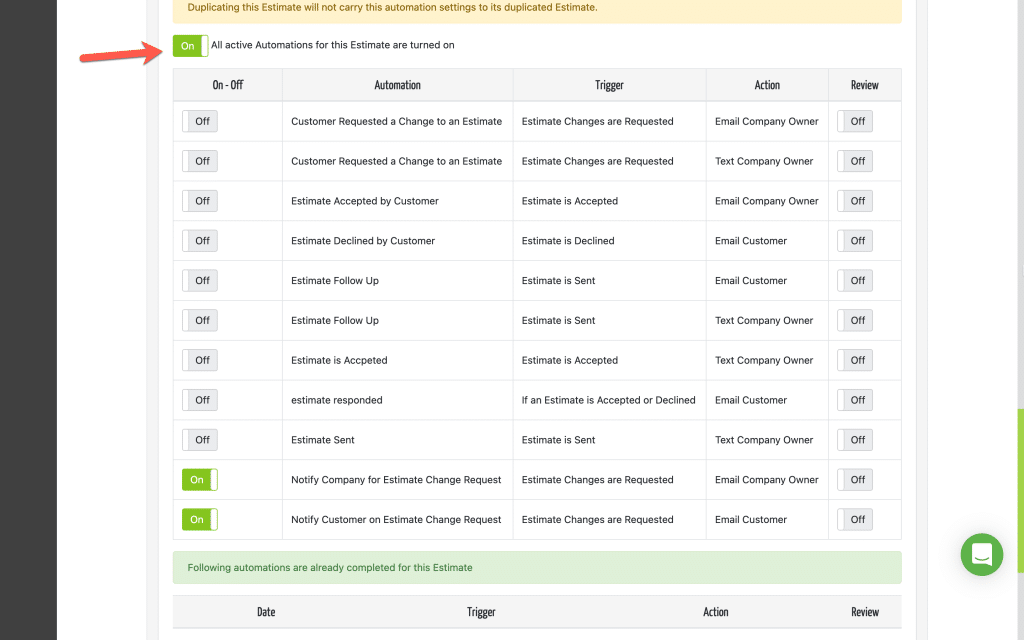Toggle Review for Estimate Declined by Customer
Screen dimensions: 1024x640
[855, 241]
